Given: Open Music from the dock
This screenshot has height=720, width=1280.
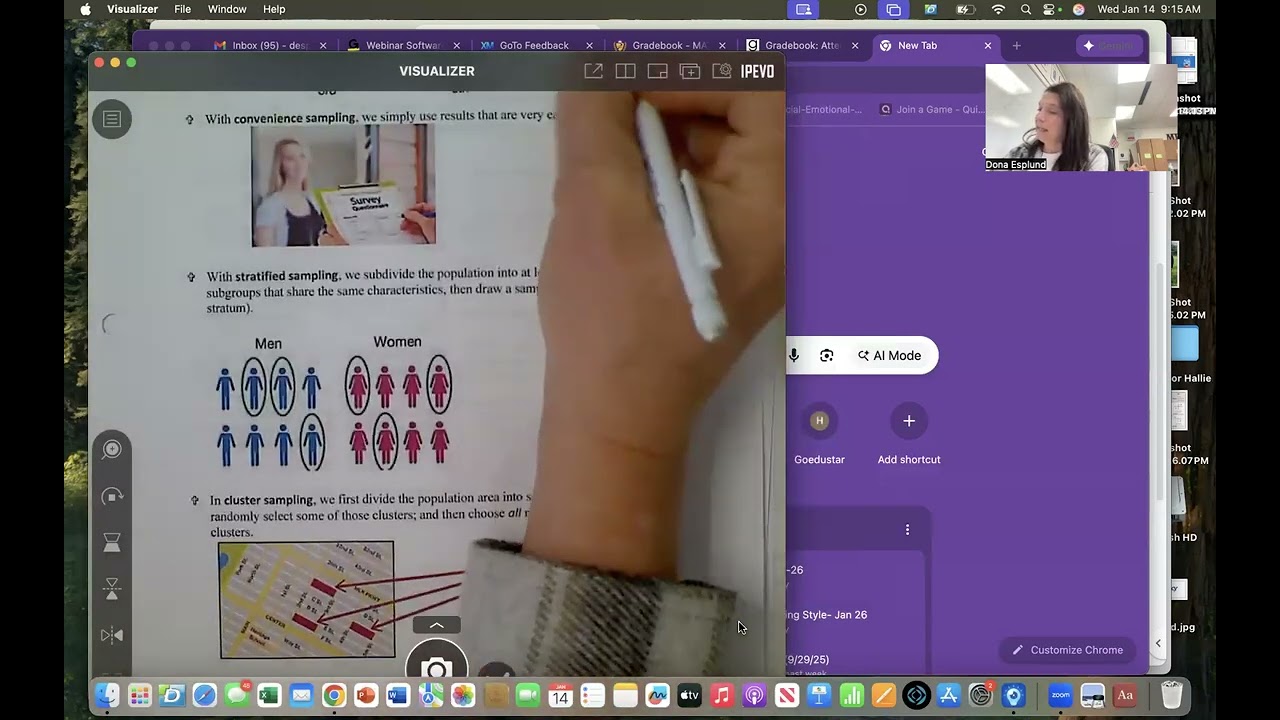Looking at the screenshot, I should pyautogui.click(x=722, y=695).
